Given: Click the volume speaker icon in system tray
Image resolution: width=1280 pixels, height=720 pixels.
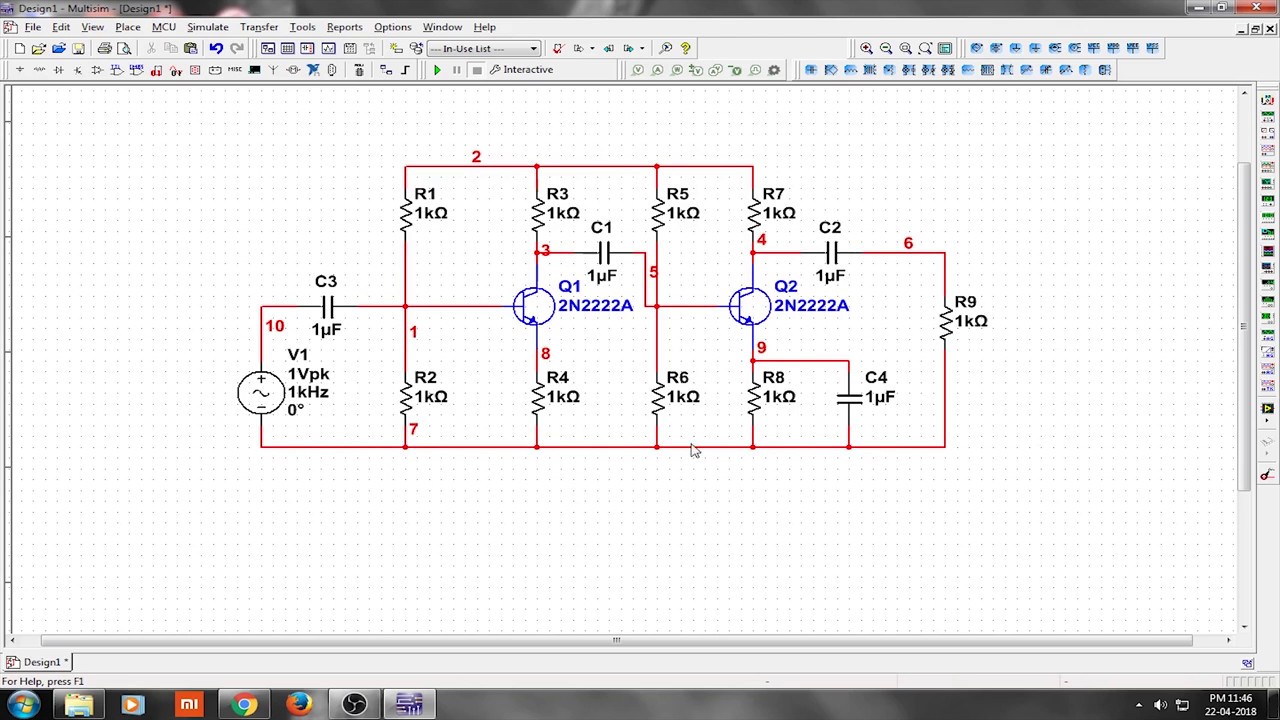Looking at the screenshot, I should pyautogui.click(x=1160, y=705).
